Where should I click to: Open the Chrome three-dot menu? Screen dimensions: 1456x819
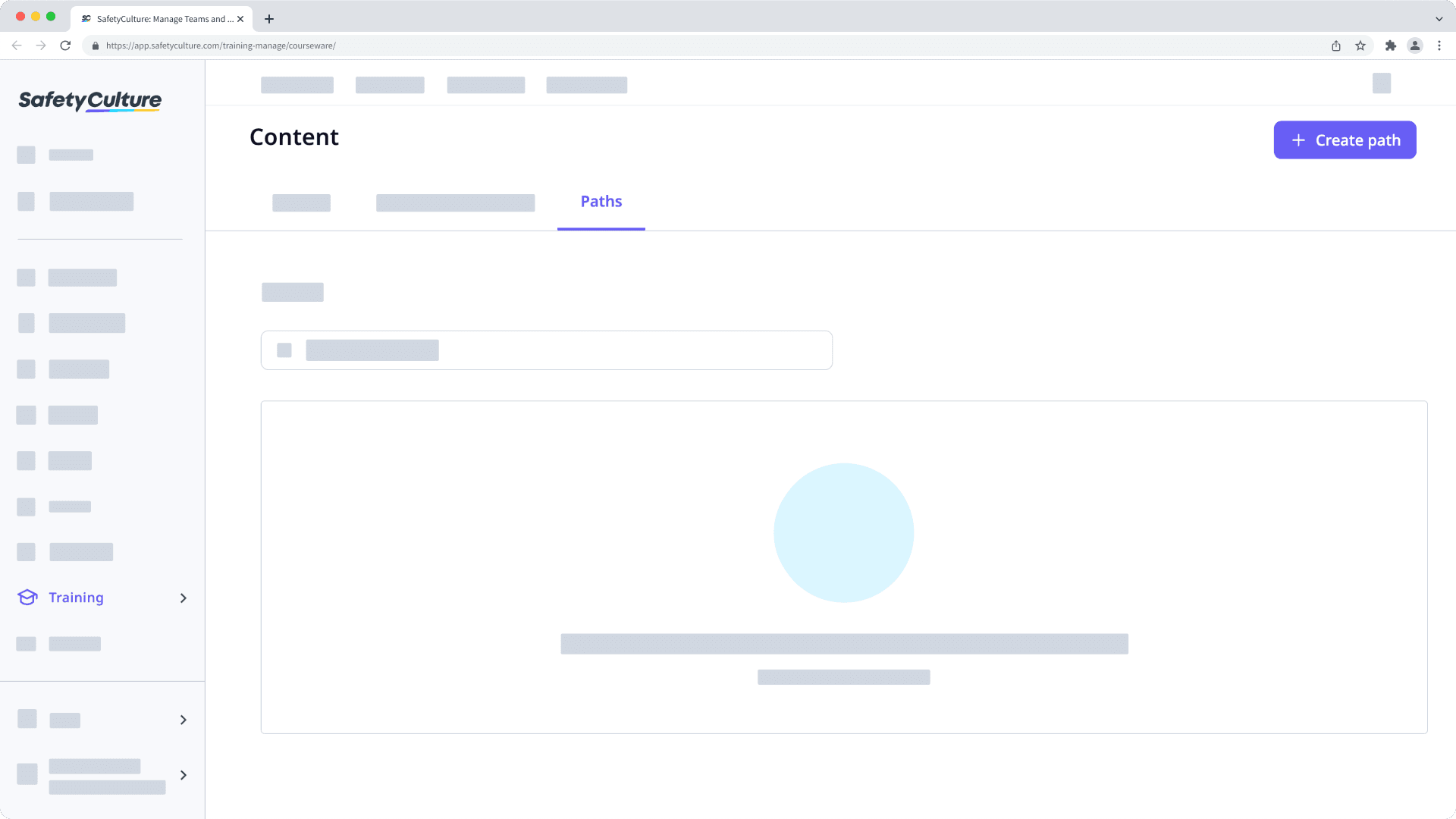pyautogui.click(x=1440, y=45)
